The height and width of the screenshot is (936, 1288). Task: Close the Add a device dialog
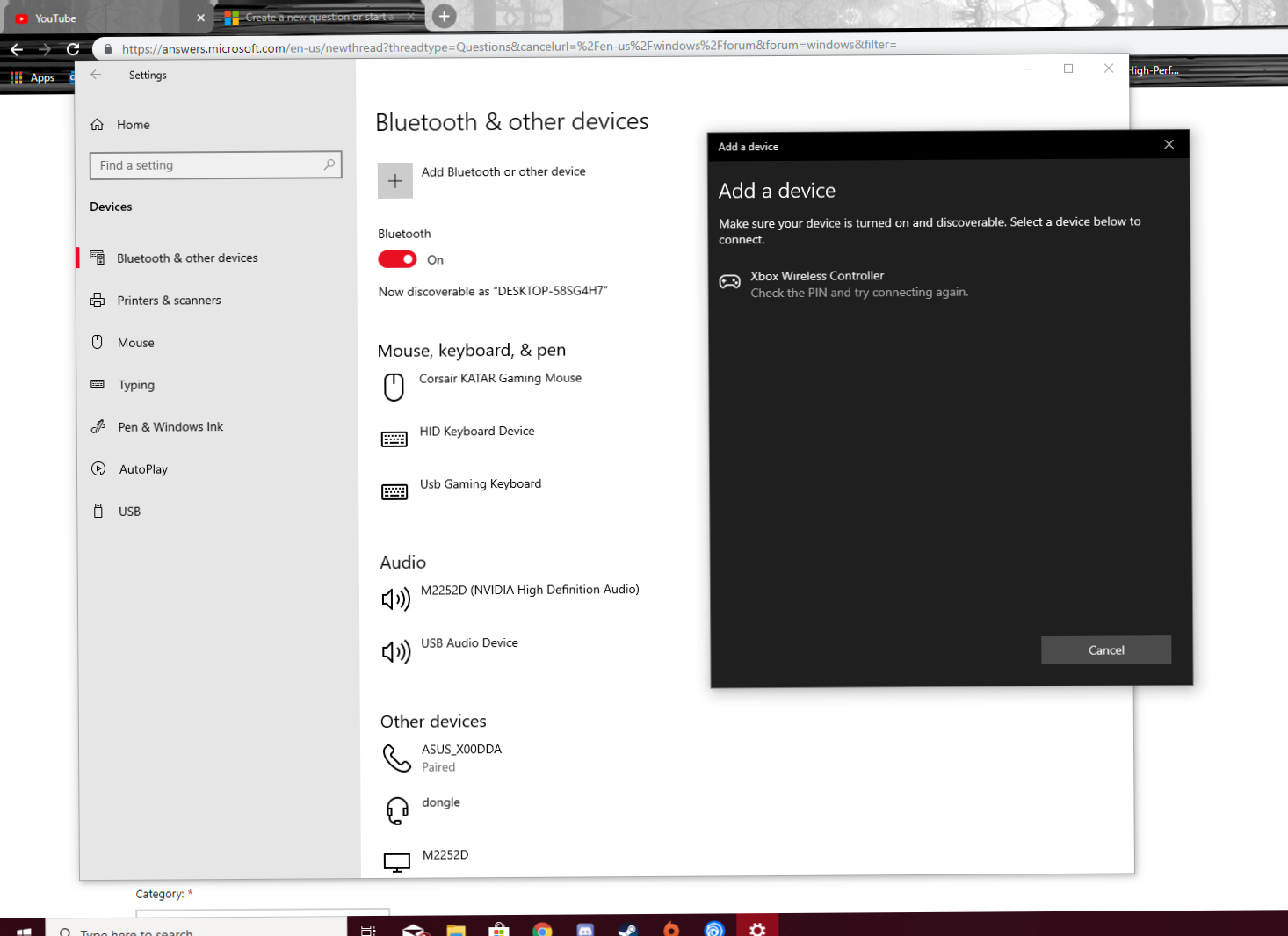coord(1169,144)
